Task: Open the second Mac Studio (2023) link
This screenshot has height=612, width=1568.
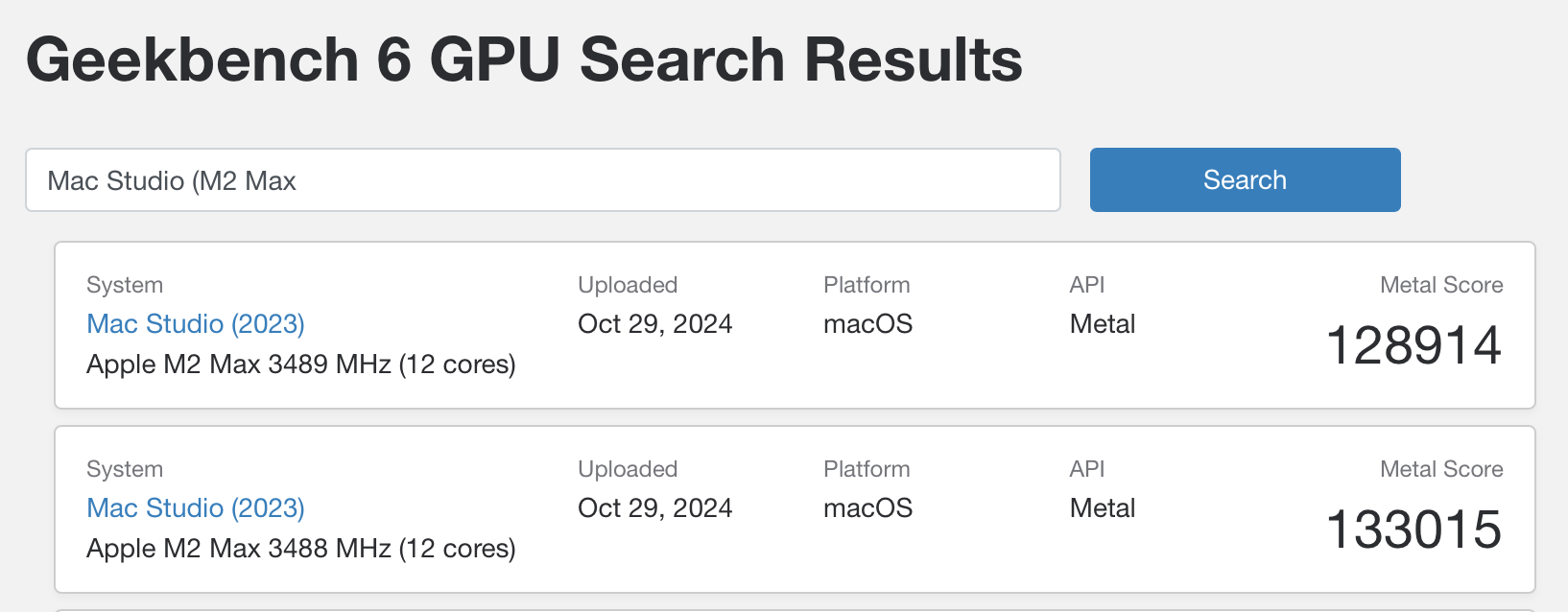Action: 195,507
